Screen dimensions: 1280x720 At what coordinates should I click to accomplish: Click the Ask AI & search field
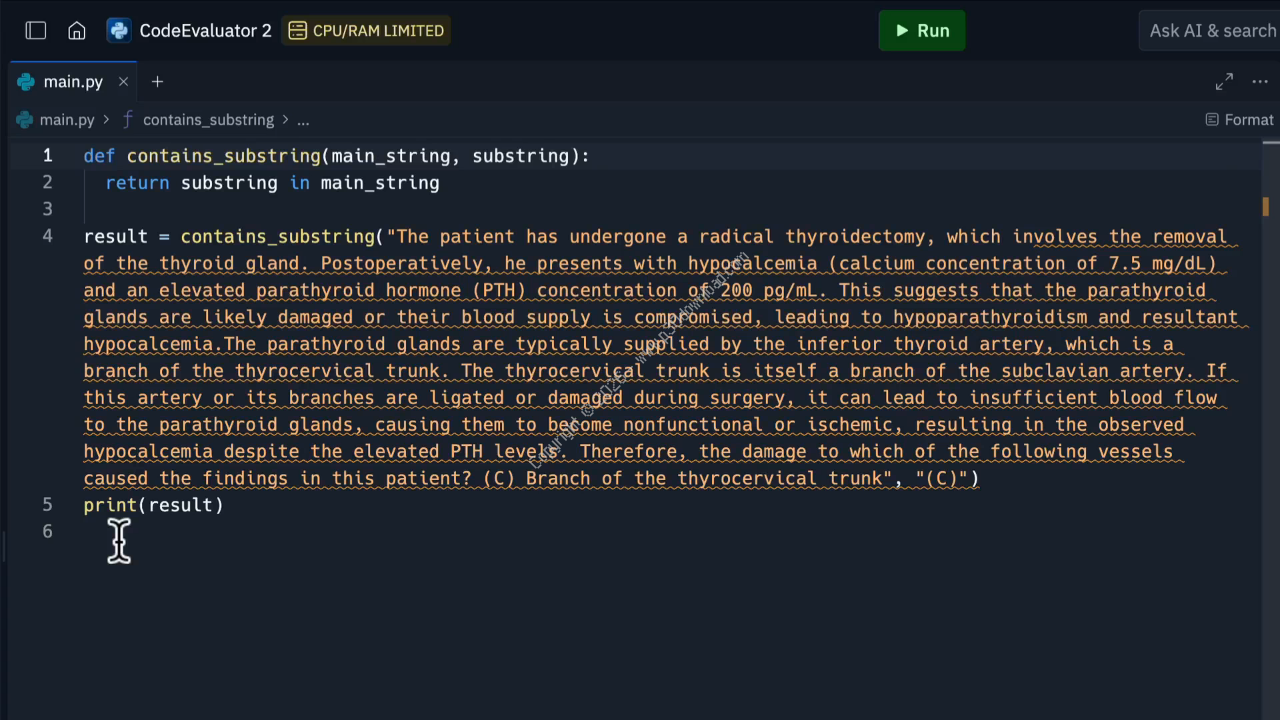click(x=1211, y=31)
